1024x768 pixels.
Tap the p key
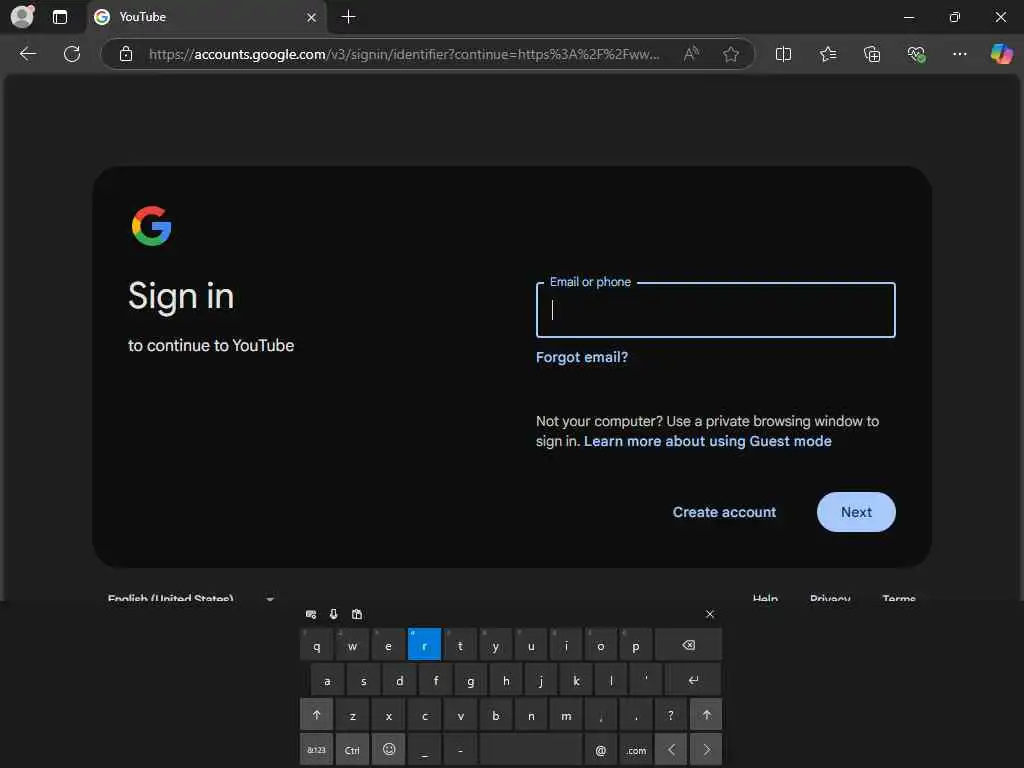pos(635,645)
